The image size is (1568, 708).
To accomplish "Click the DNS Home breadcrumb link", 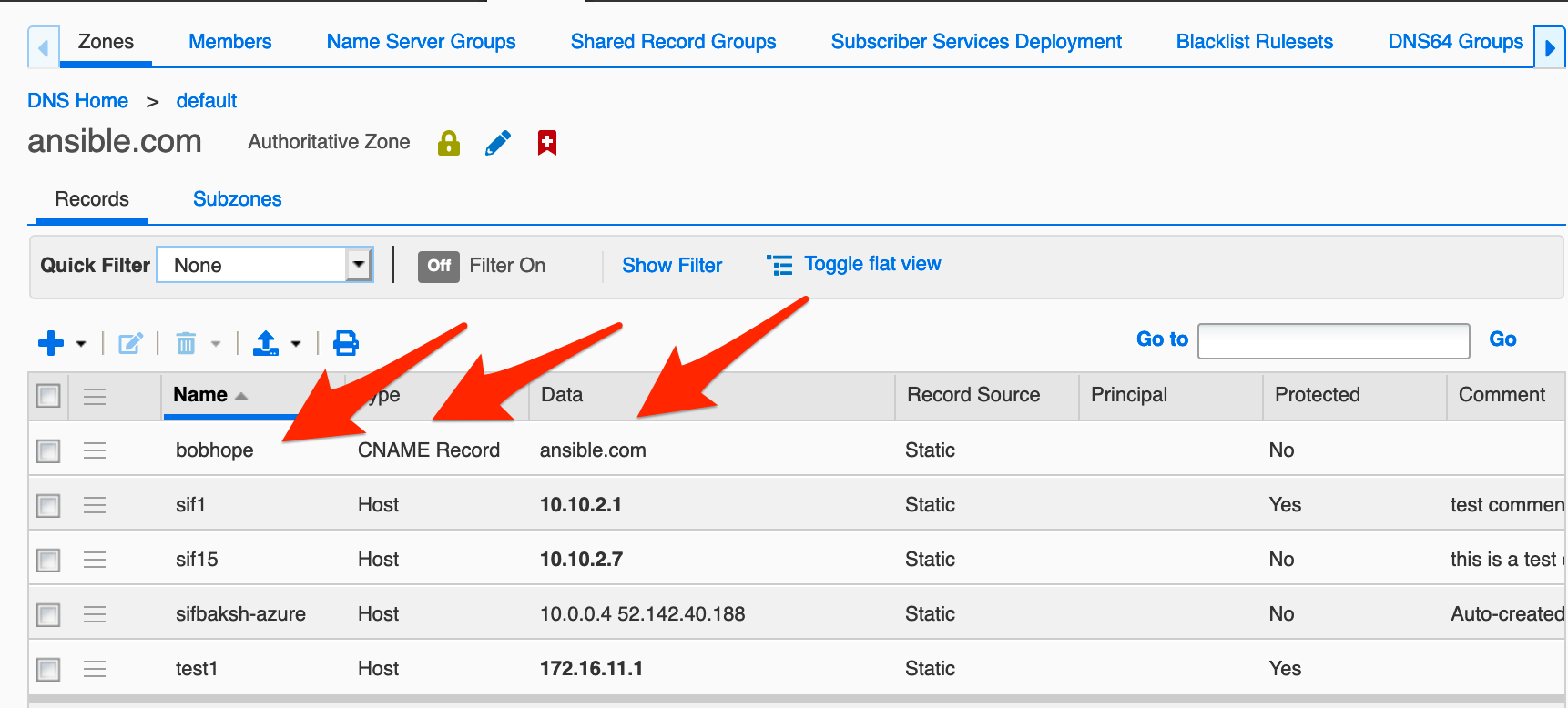I will (78, 101).
